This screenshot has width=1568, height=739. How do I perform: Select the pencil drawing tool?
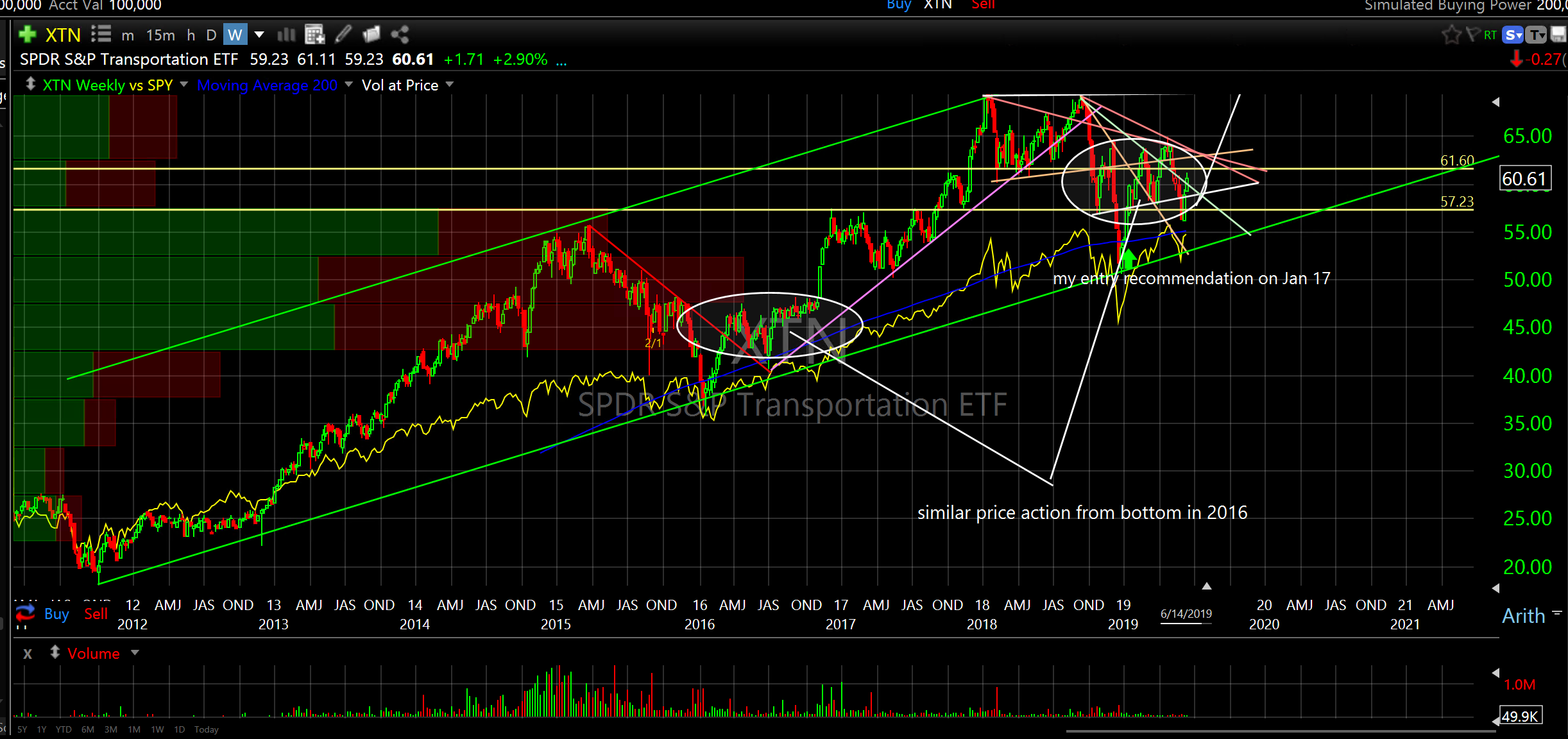[344, 34]
